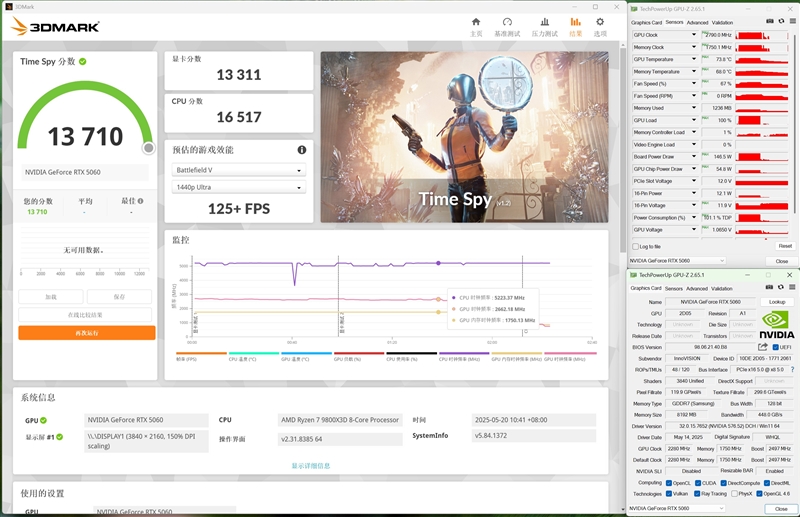
Task: Click the 保存 save button
Action: point(119,297)
